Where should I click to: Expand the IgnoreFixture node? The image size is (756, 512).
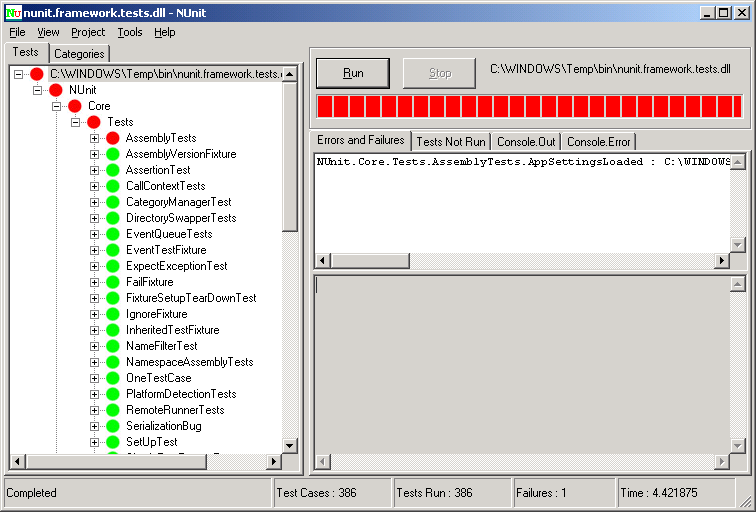click(94, 314)
